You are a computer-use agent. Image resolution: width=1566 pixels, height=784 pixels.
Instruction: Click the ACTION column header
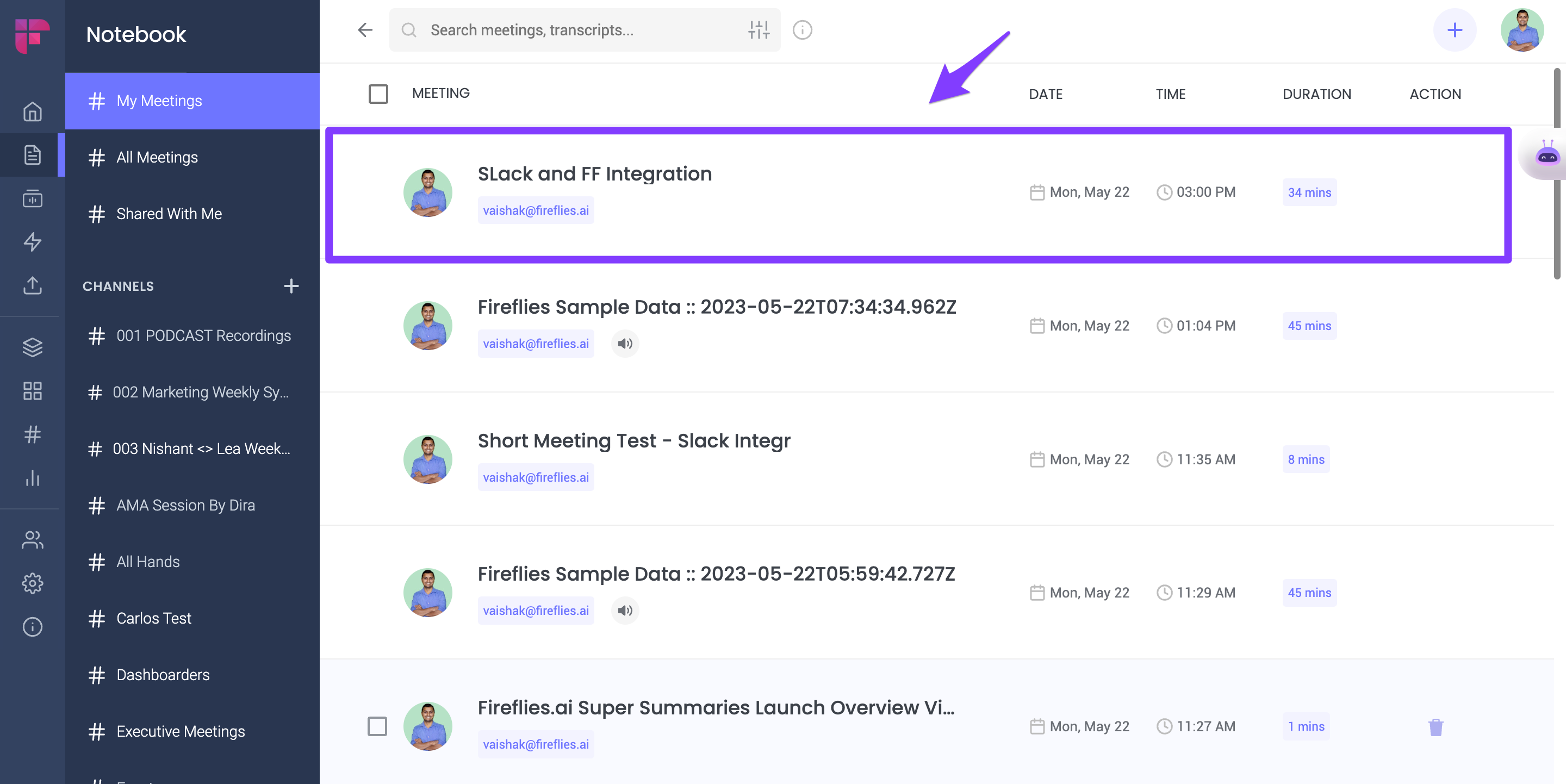coord(1435,94)
